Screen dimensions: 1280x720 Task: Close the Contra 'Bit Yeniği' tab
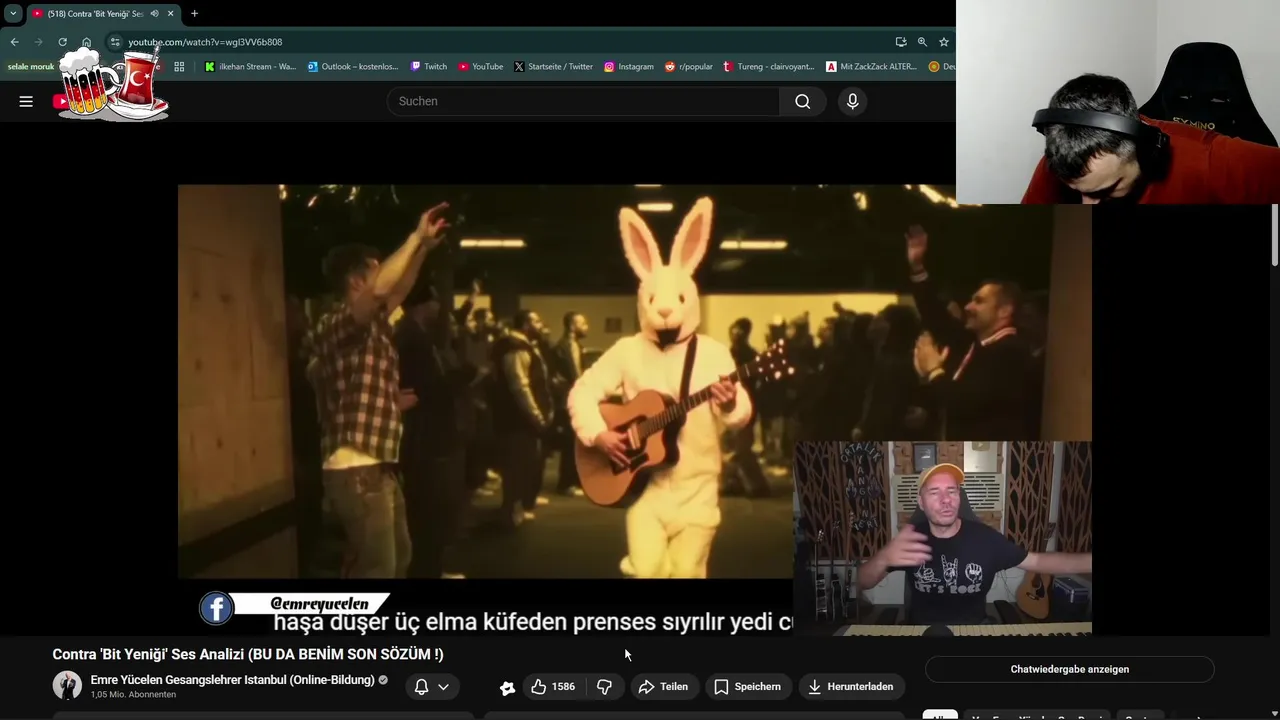(170, 13)
